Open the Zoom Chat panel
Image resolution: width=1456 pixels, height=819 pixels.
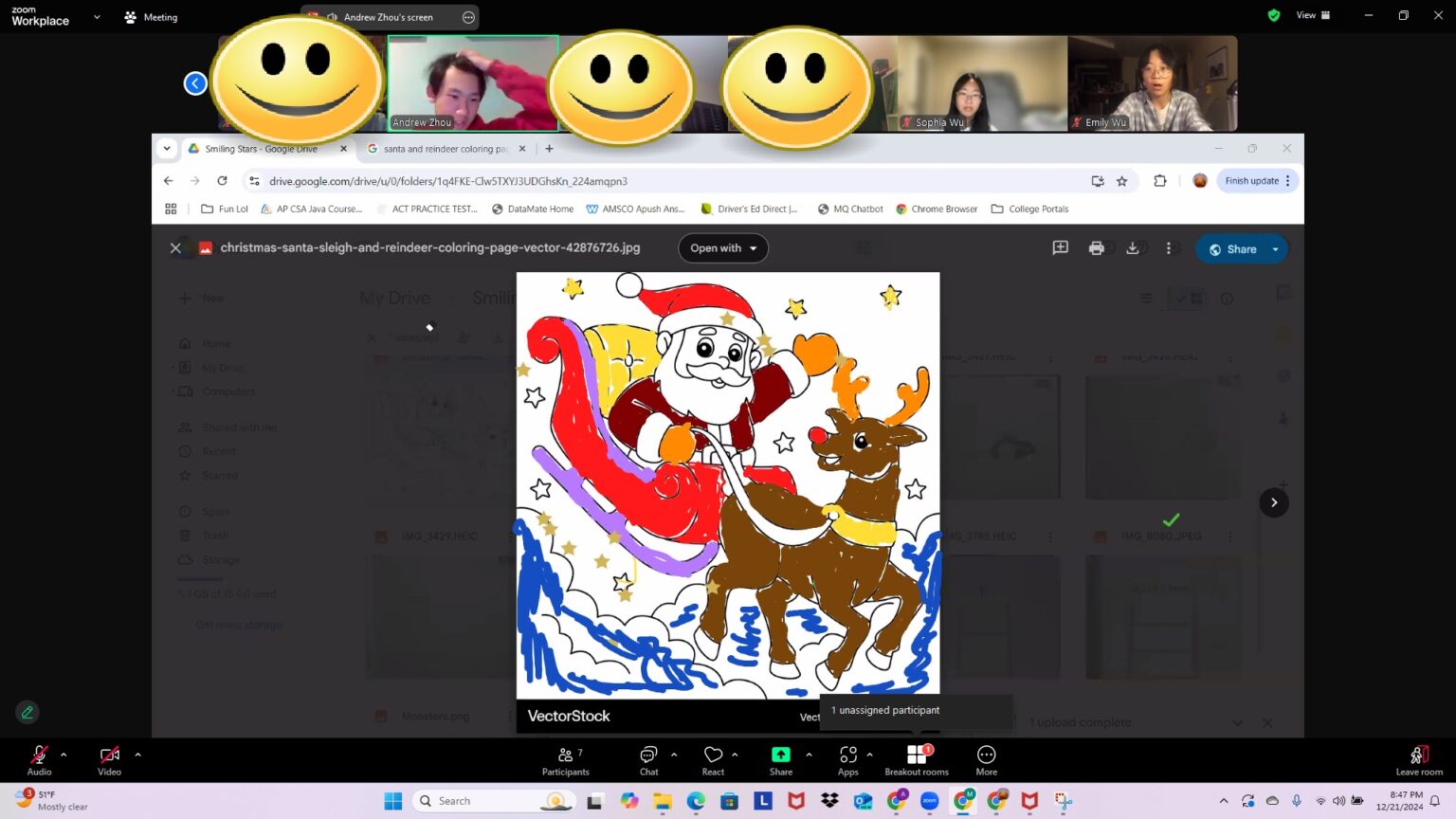[648, 759]
